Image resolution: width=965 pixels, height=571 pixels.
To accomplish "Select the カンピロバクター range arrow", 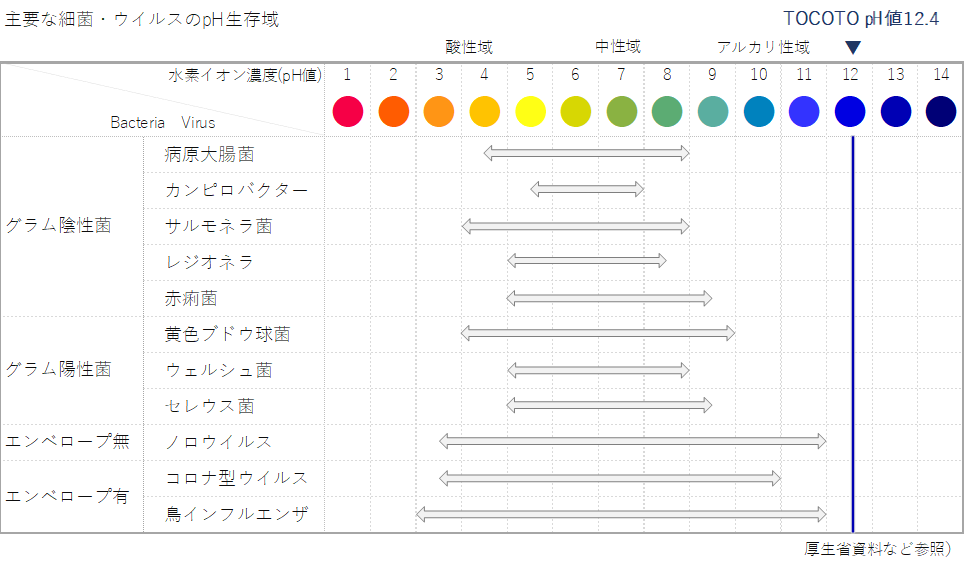I will [587, 189].
